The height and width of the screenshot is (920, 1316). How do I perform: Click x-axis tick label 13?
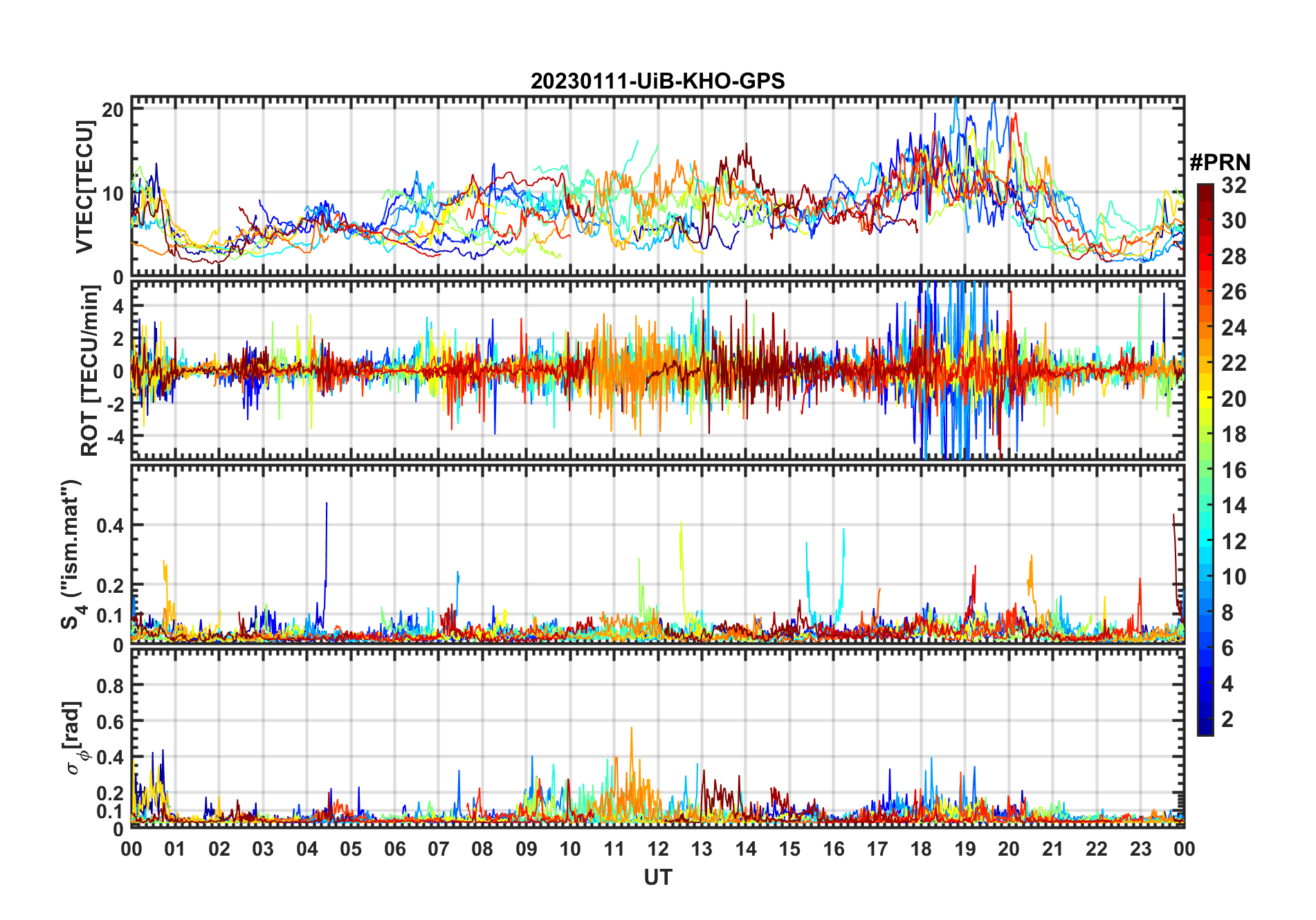point(702,849)
